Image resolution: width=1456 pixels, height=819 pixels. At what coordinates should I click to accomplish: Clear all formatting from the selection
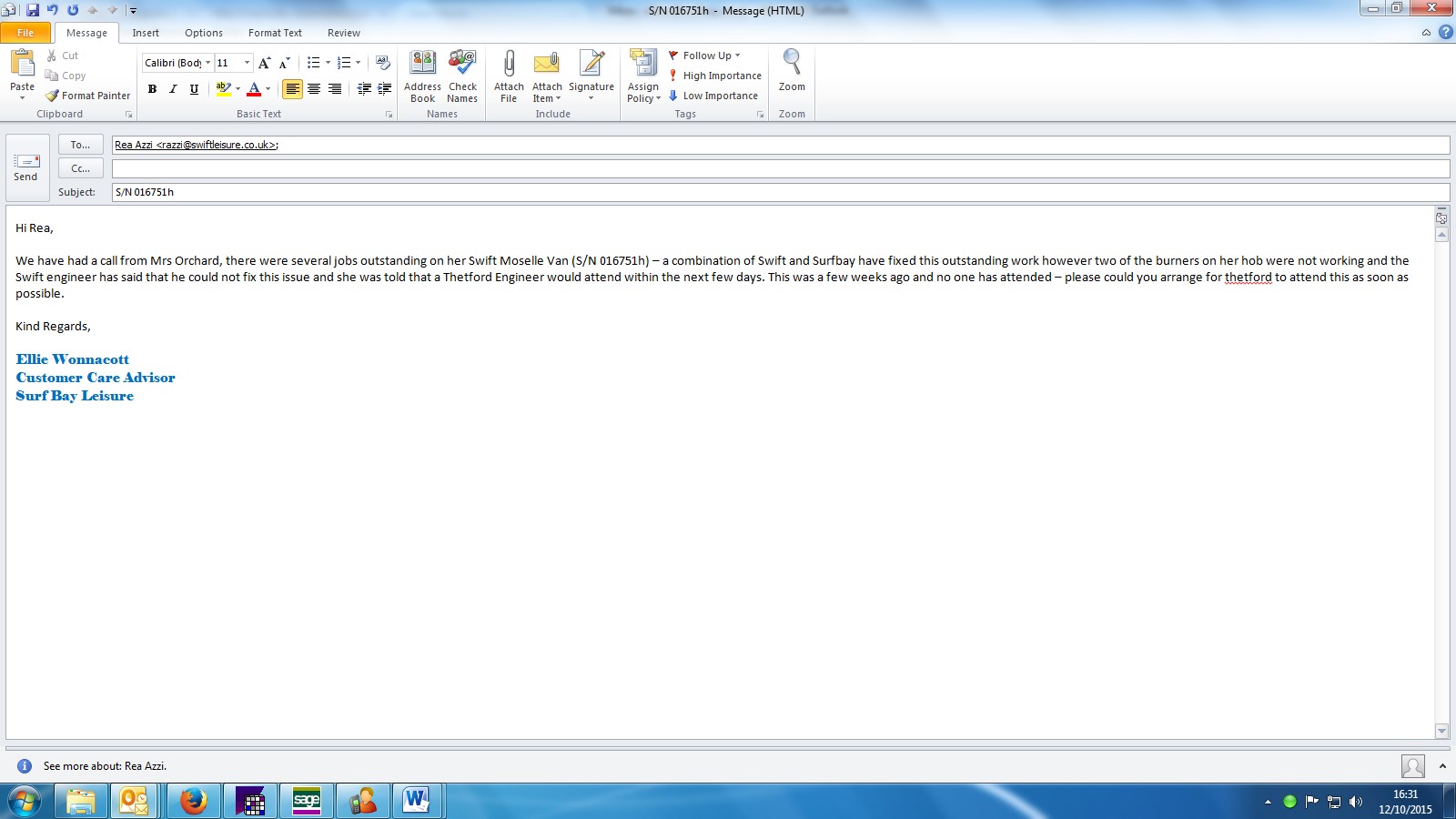[x=383, y=63]
